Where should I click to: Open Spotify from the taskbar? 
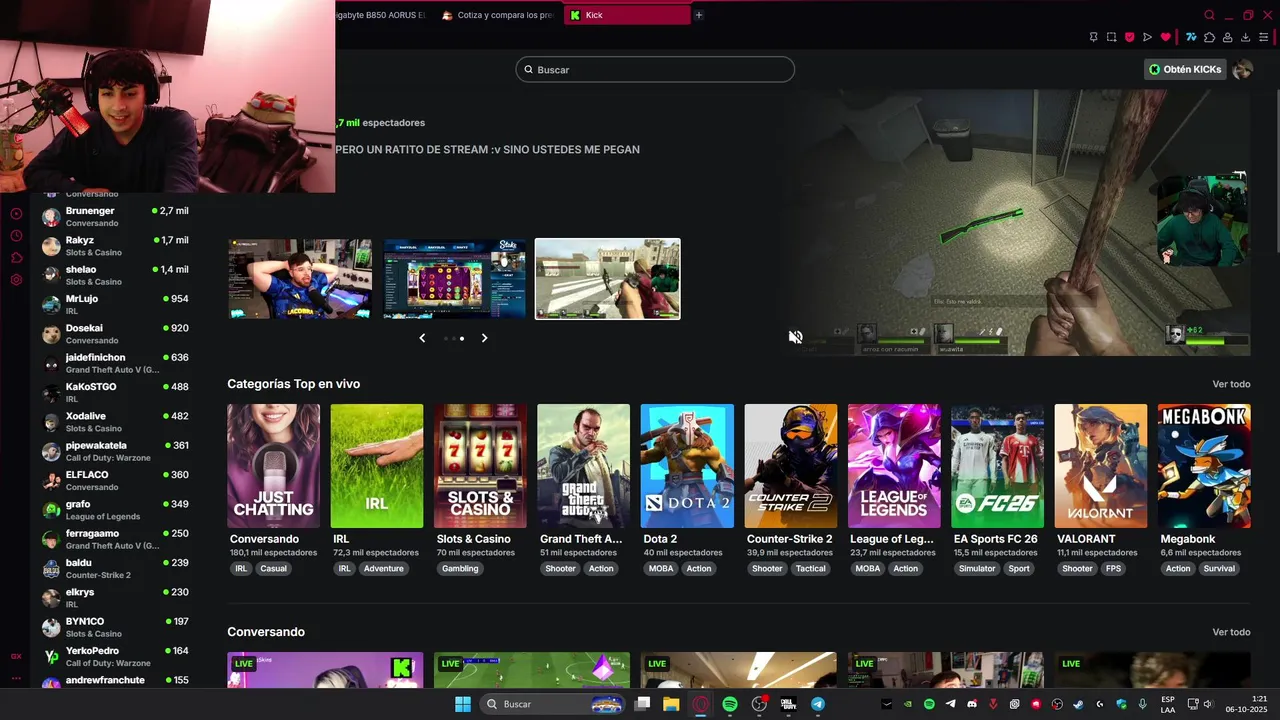[730, 704]
